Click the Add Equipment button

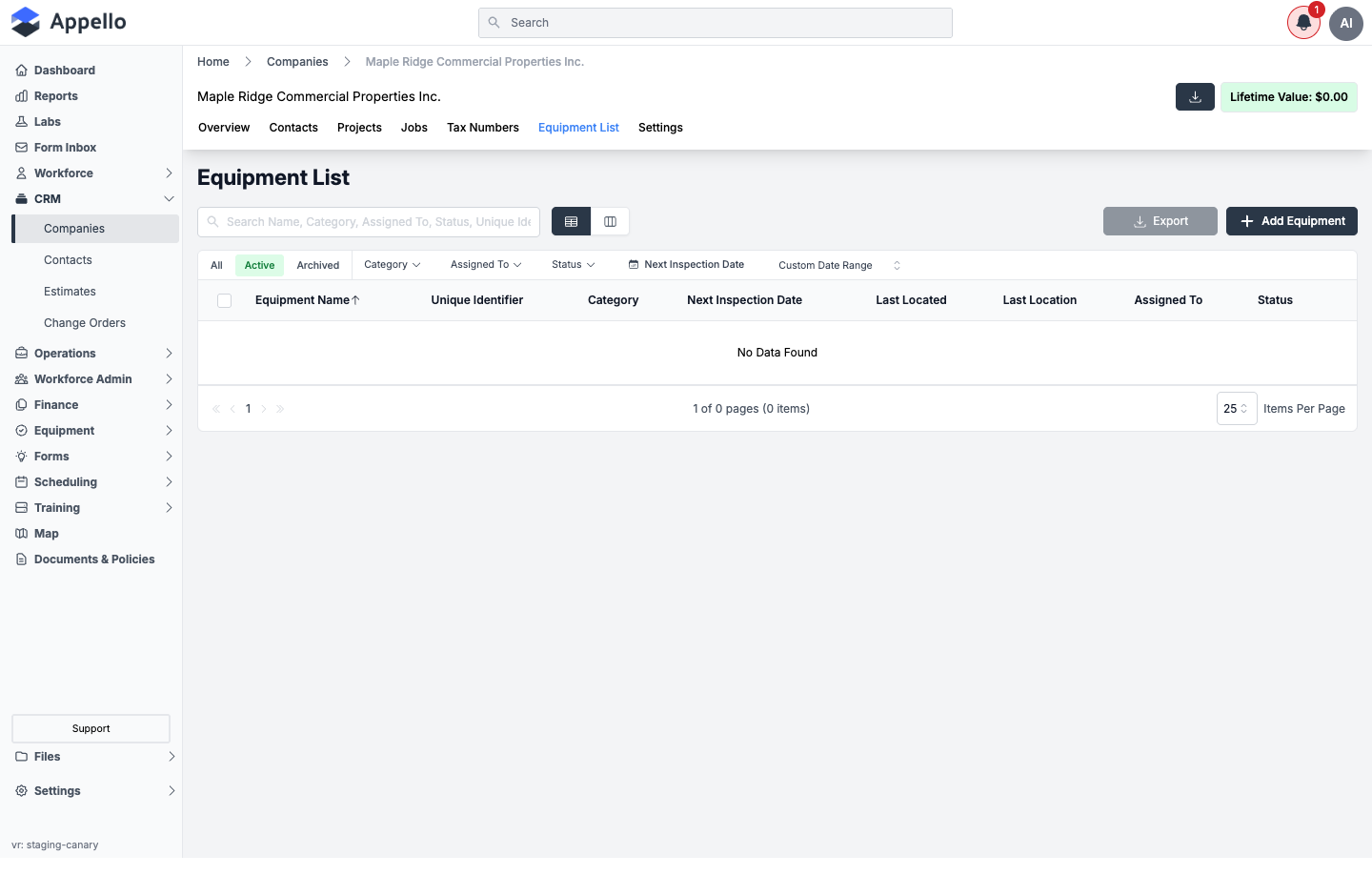1292,221
